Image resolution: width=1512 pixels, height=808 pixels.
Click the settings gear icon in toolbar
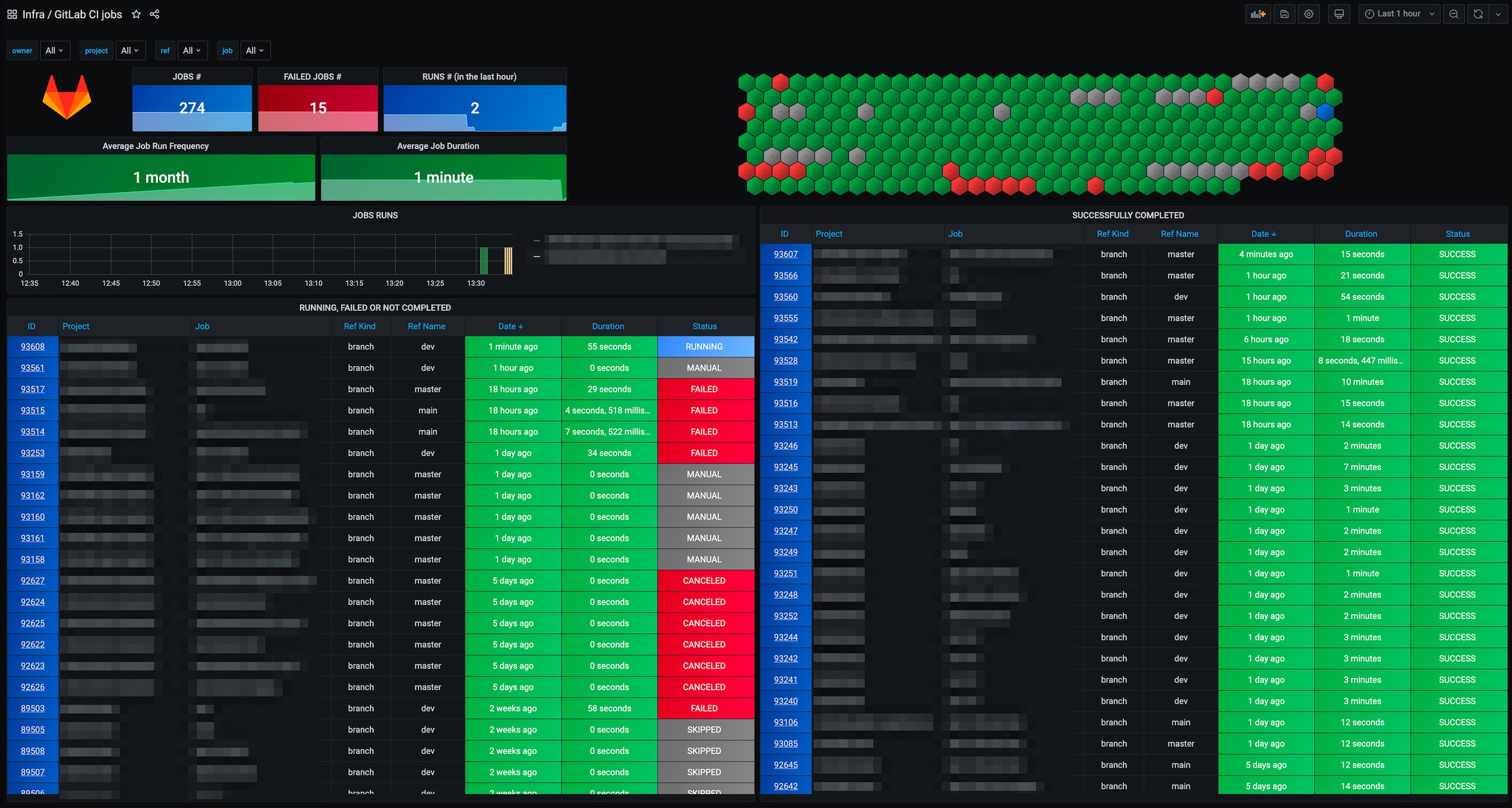click(1308, 14)
